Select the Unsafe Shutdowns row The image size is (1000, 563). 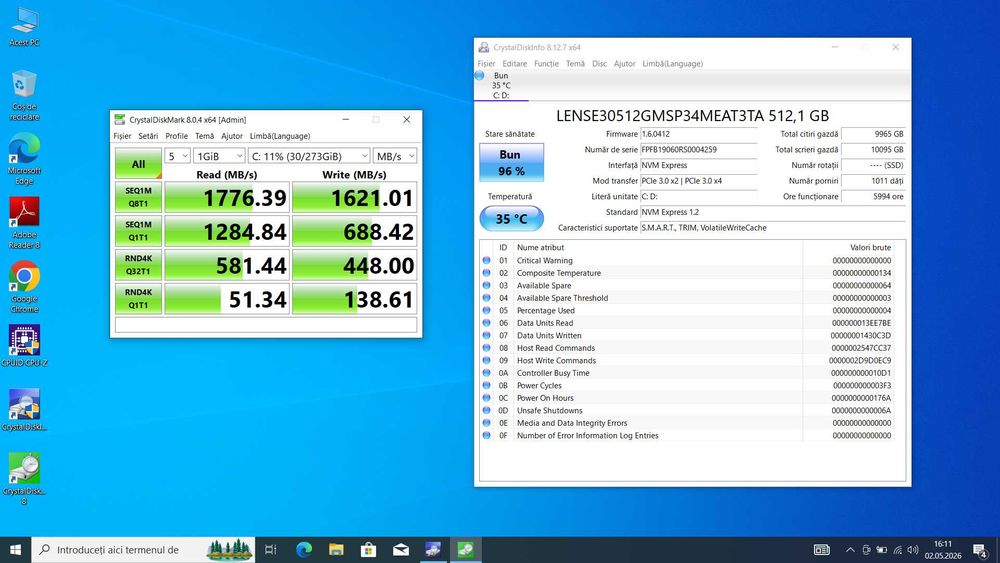point(687,411)
